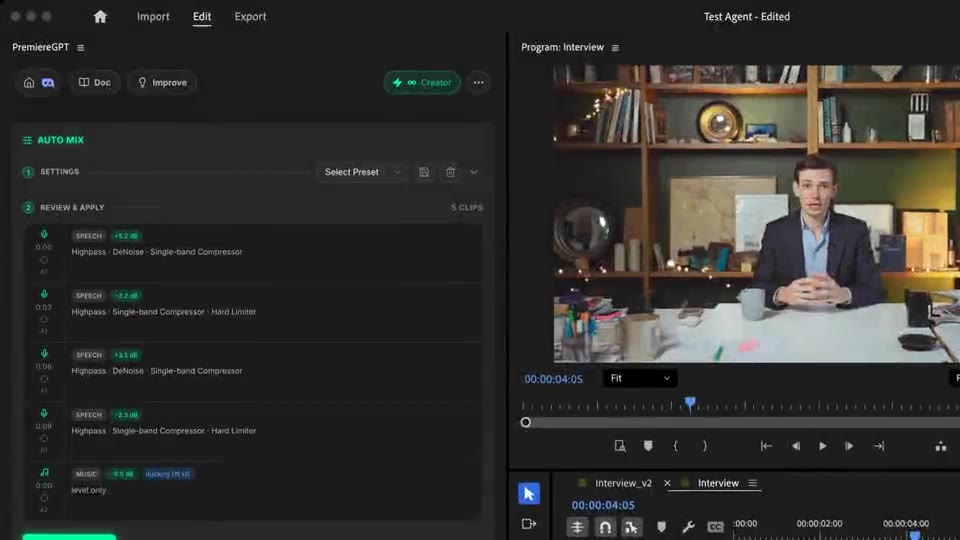Toggle linked selection in timeline
The height and width of the screenshot is (540, 960).
[631, 527]
